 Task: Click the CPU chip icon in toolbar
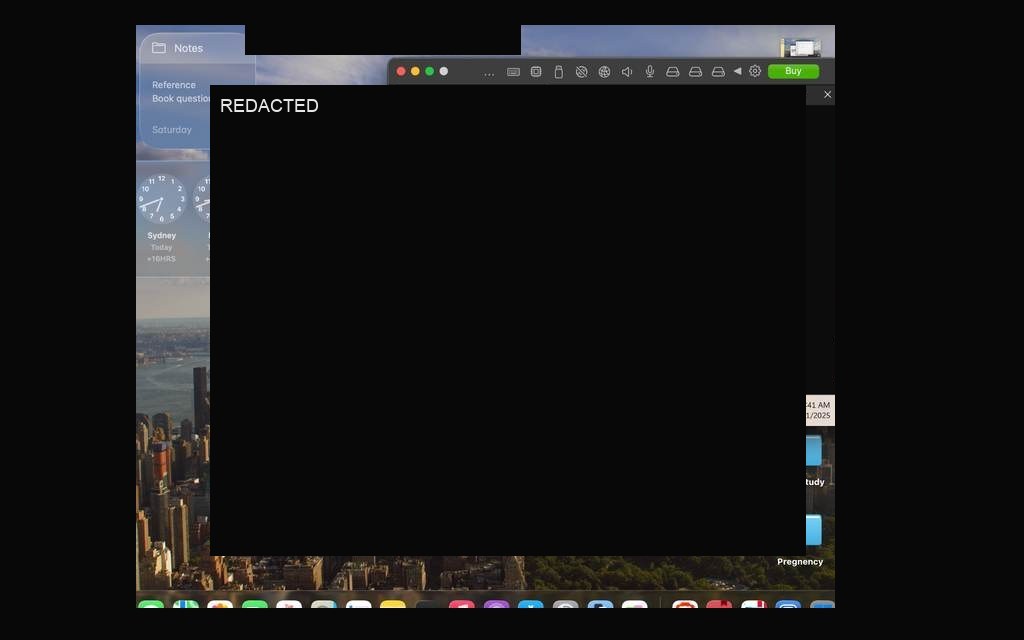tap(536, 72)
